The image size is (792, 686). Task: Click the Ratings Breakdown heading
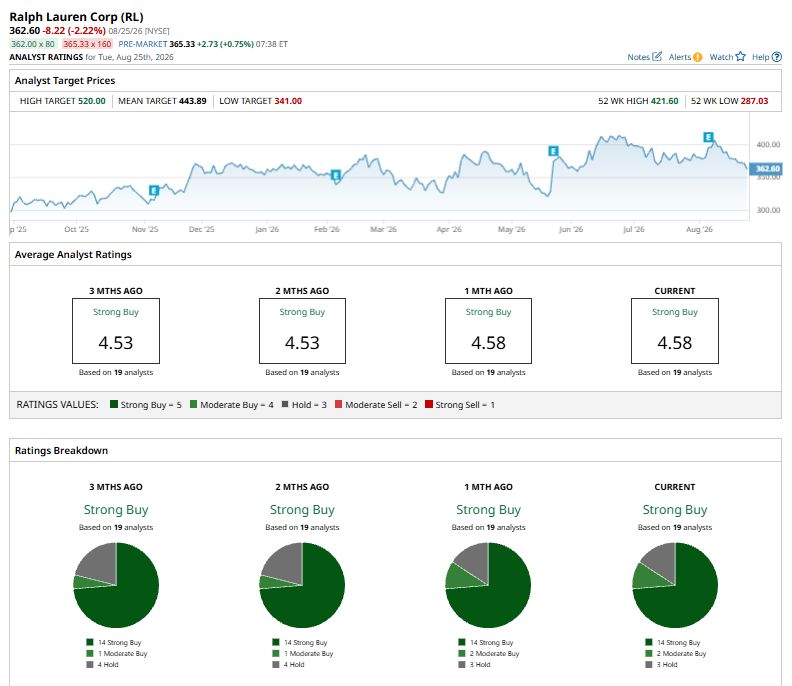pos(61,451)
